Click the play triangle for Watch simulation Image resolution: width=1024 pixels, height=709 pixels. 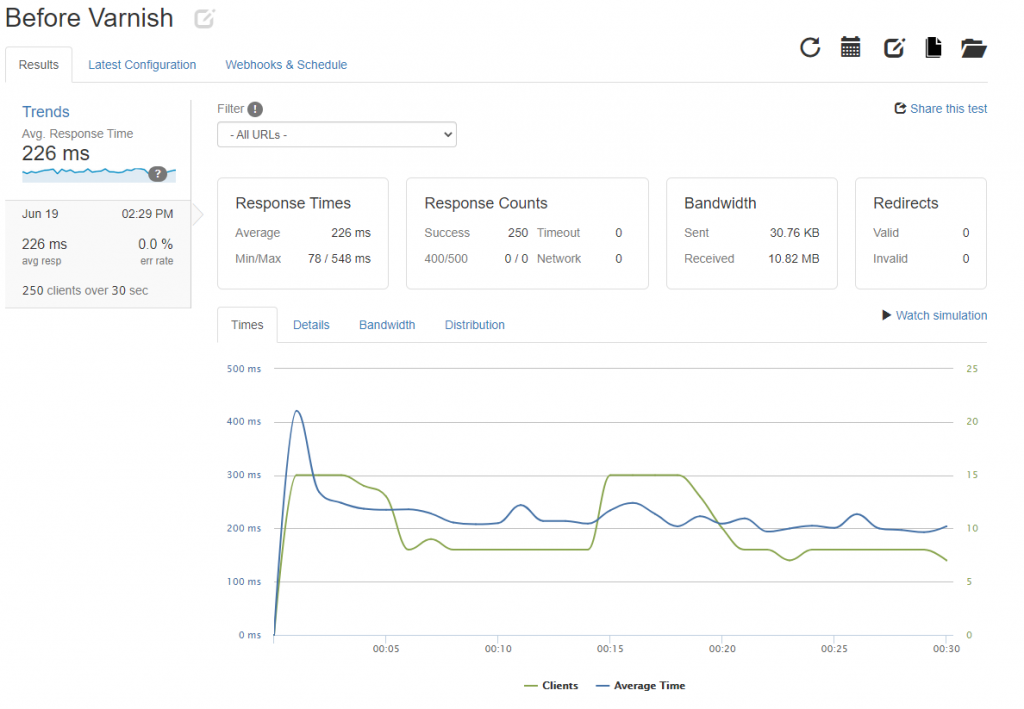(x=886, y=315)
